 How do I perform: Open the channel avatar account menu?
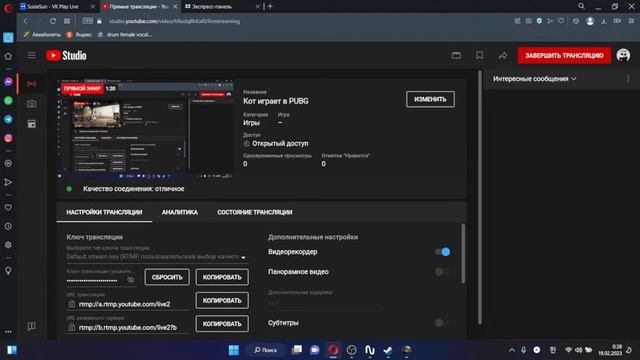click(623, 55)
